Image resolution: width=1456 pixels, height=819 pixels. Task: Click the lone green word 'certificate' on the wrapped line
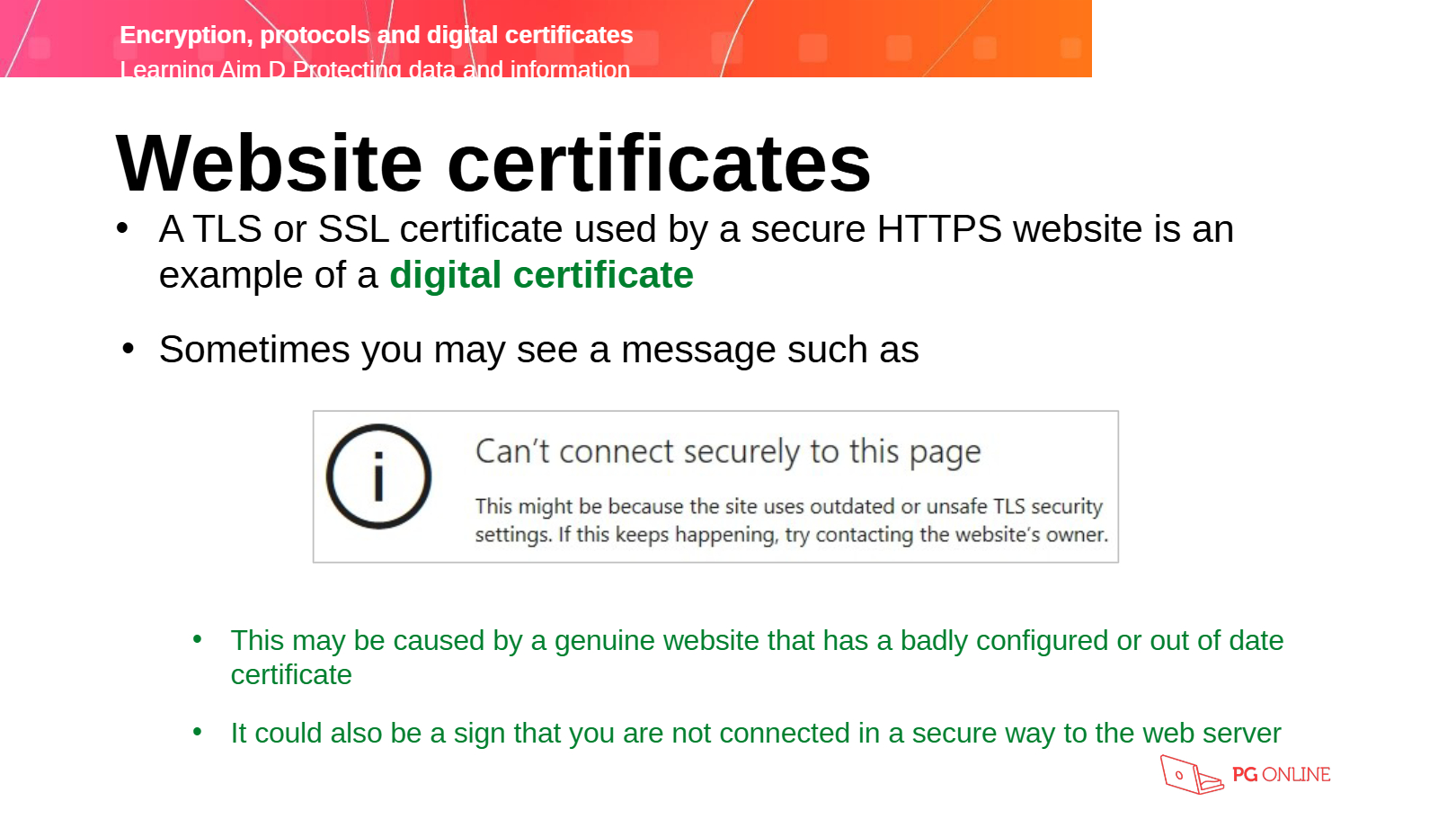coord(291,675)
